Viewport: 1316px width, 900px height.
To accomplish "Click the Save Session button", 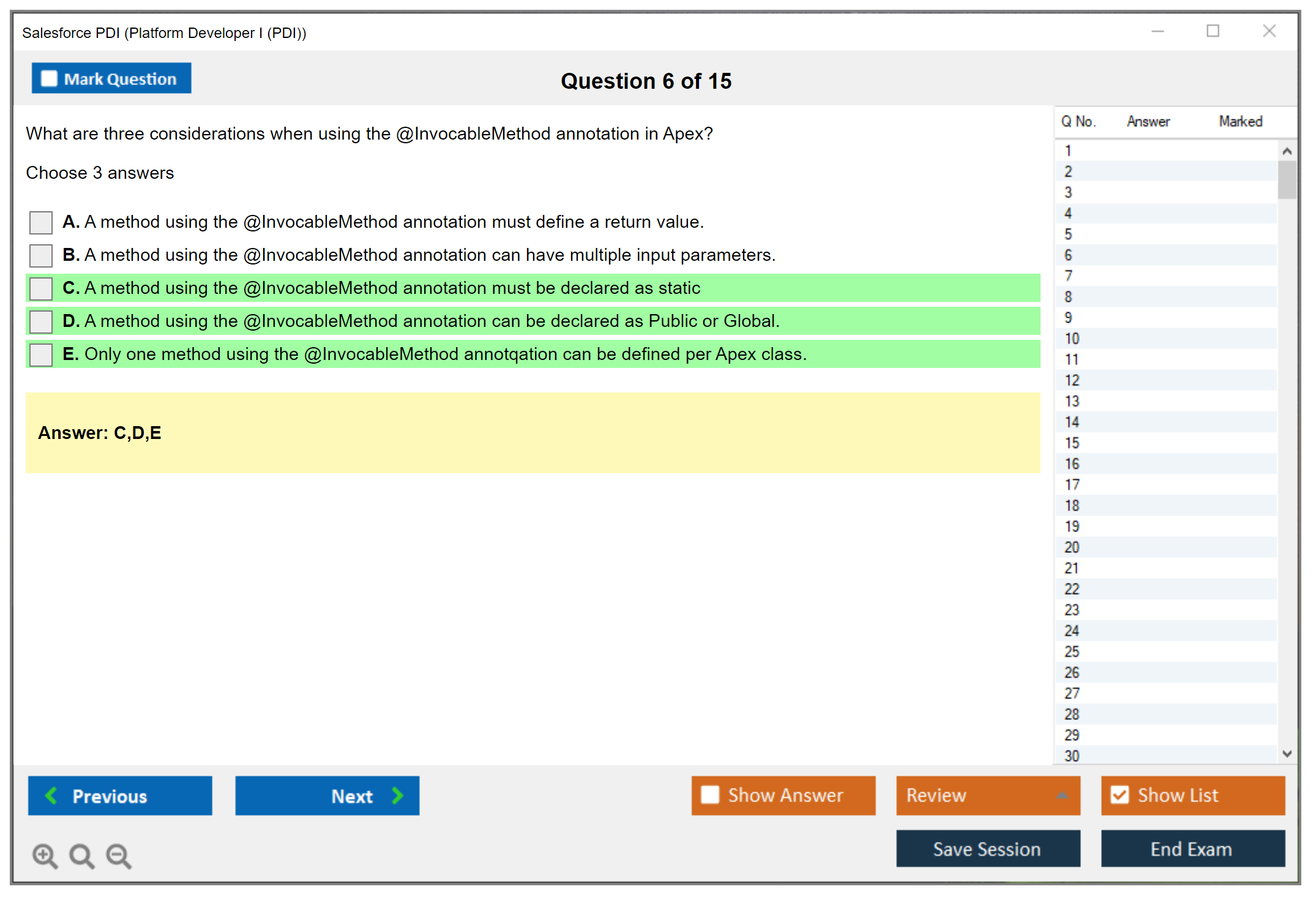I will [987, 849].
